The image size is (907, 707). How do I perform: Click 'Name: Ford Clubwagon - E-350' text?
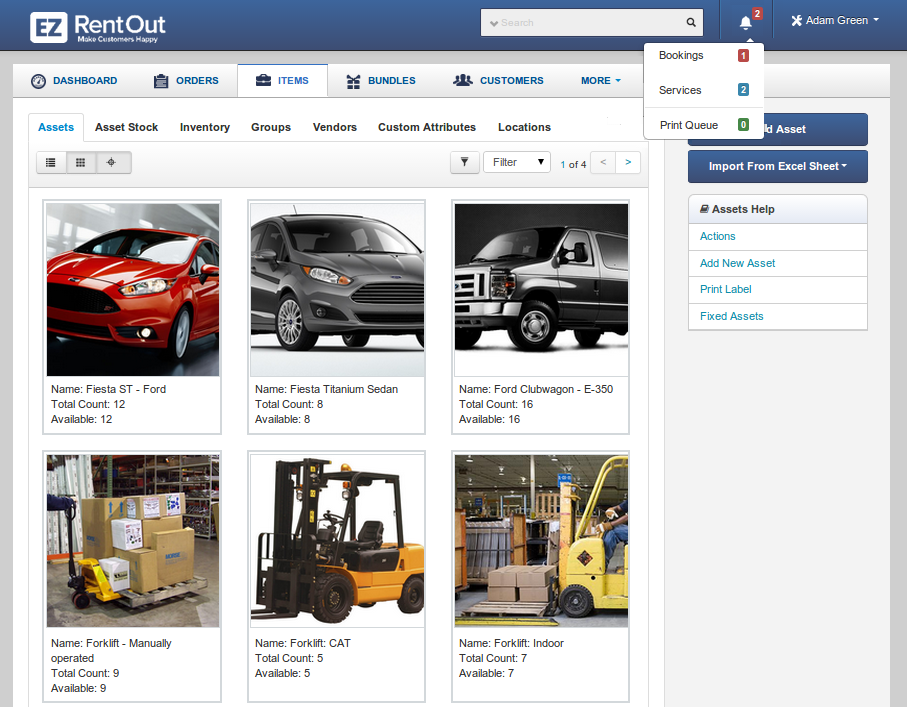536,389
